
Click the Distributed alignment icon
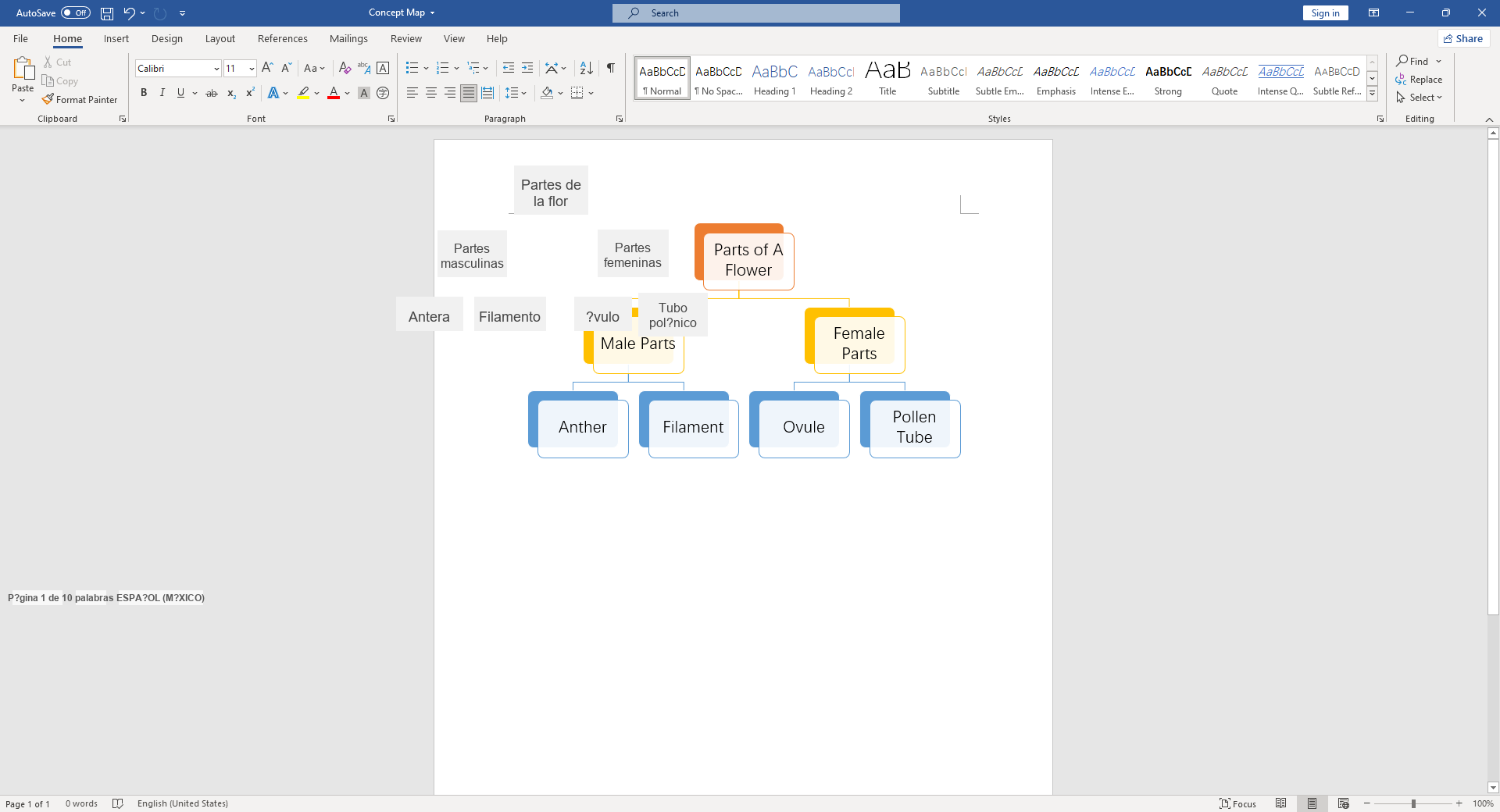pyautogui.click(x=487, y=93)
